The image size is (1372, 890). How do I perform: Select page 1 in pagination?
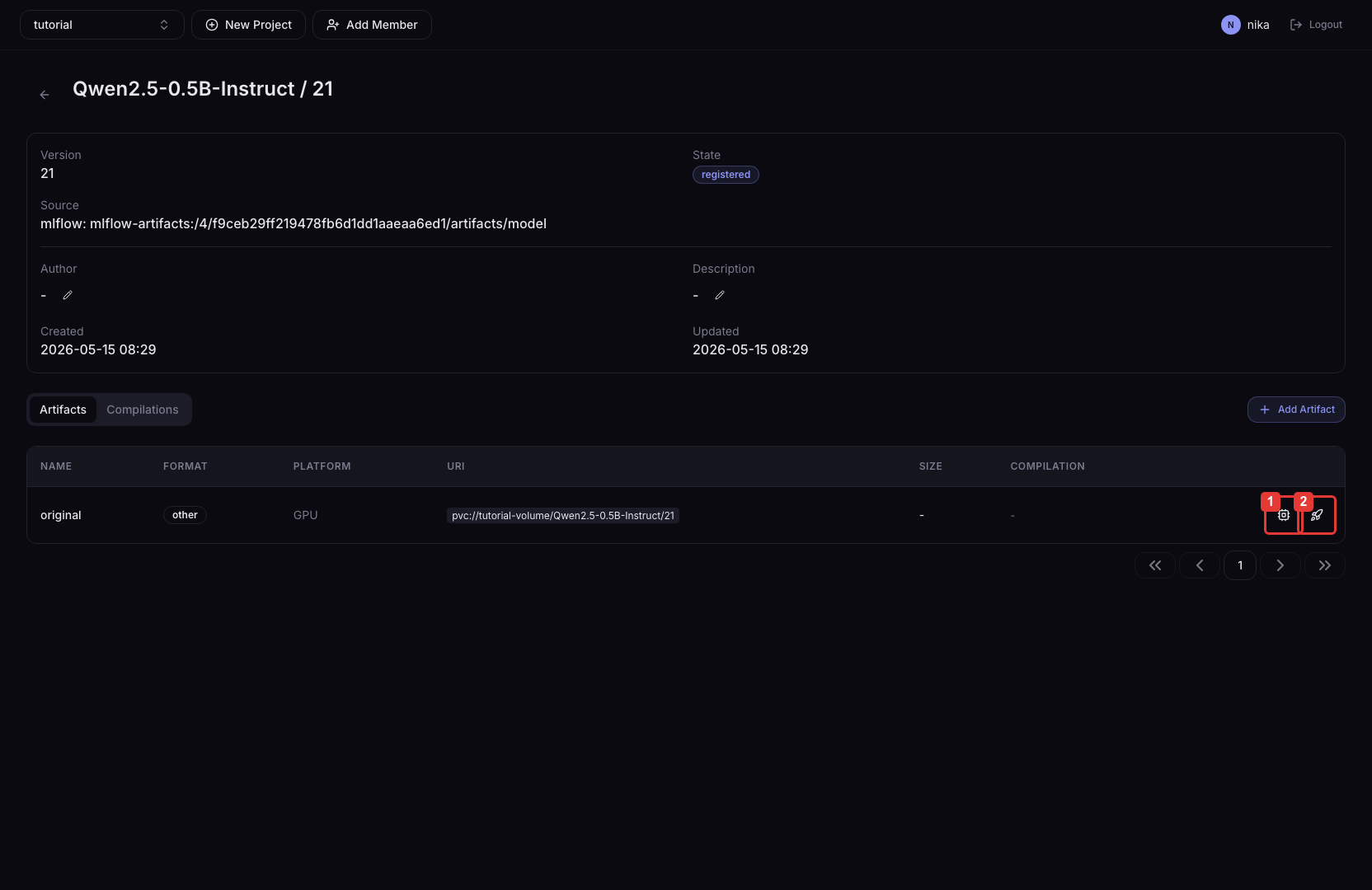click(1240, 565)
